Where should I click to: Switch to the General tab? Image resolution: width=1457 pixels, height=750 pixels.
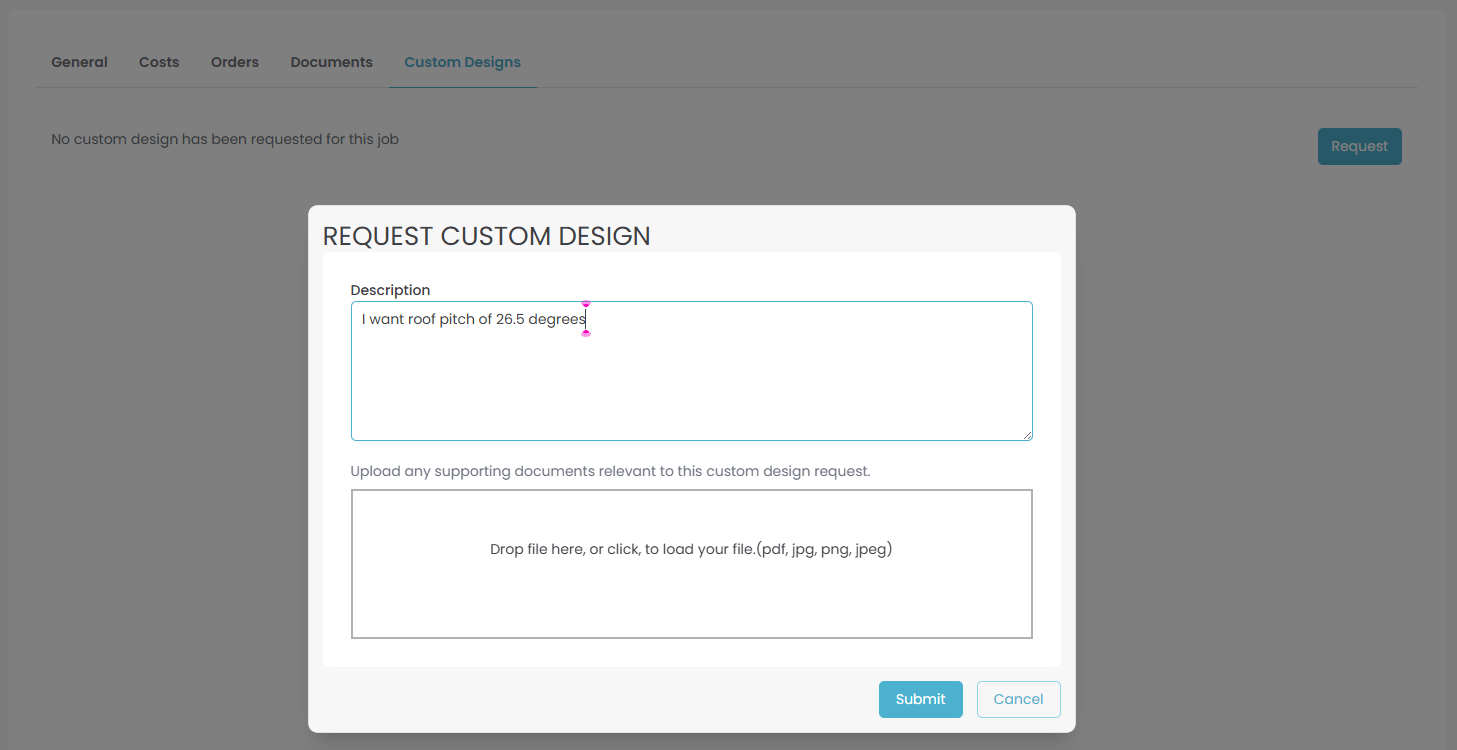79,62
